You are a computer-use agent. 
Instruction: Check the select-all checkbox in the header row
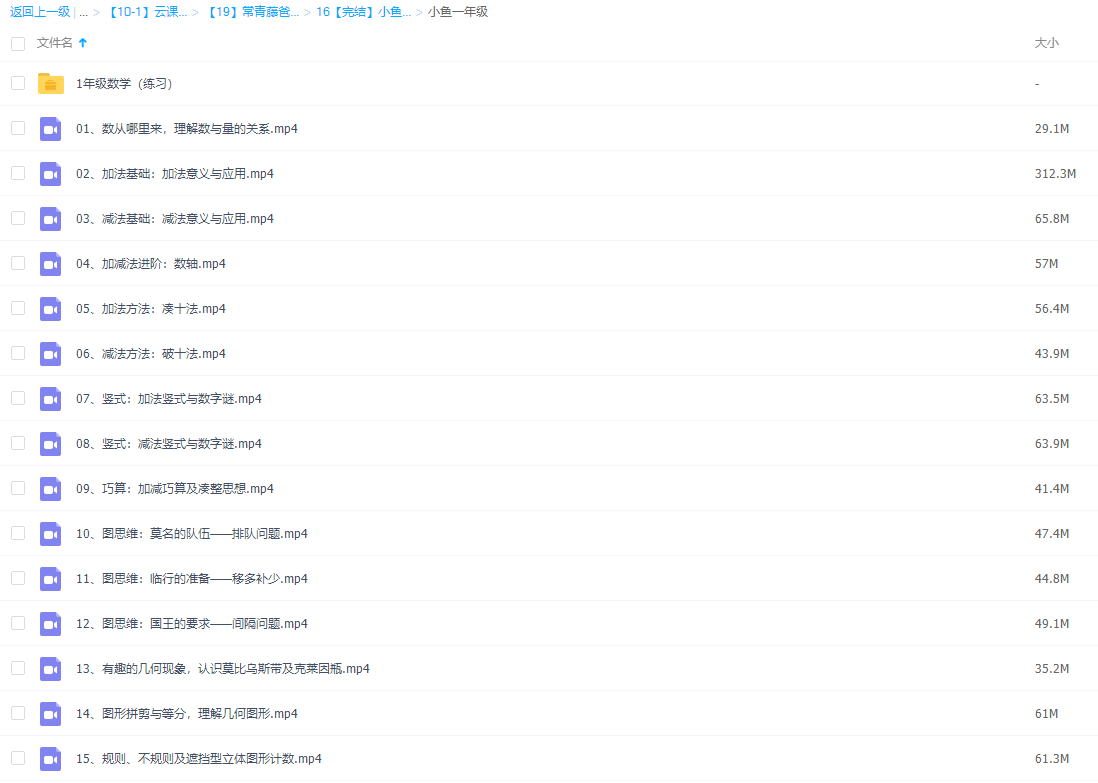(17, 43)
